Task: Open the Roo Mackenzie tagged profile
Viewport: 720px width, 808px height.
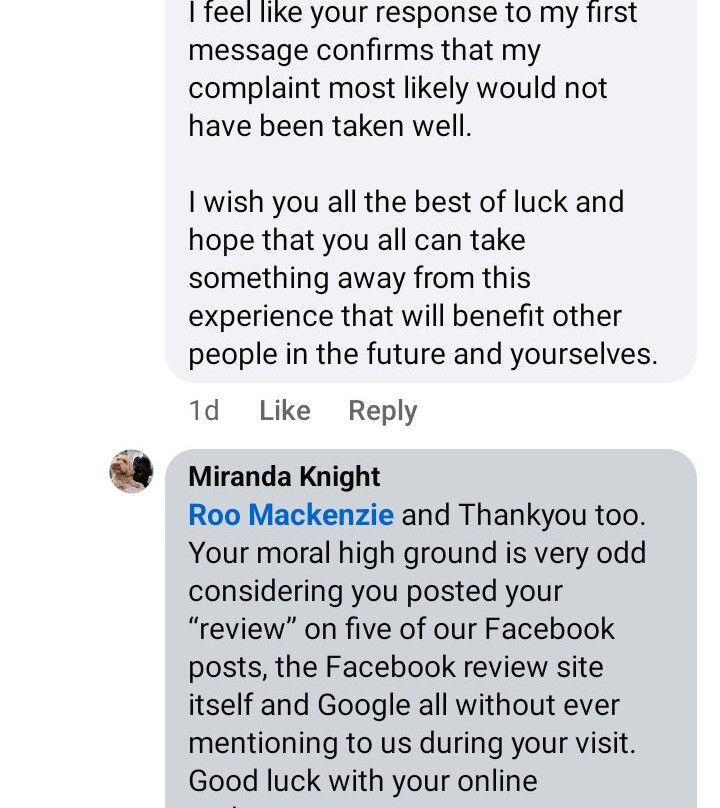Action: [x=290, y=515]
